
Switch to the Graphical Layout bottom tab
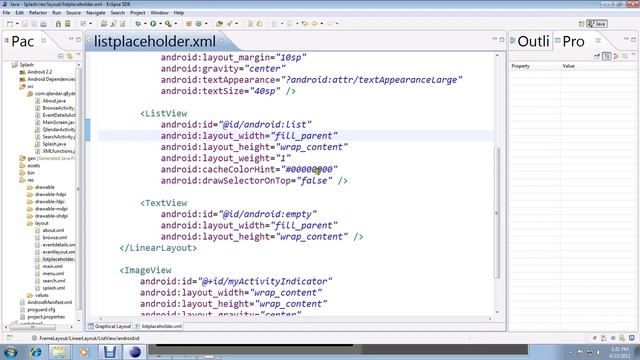click(x=109, y=326)
